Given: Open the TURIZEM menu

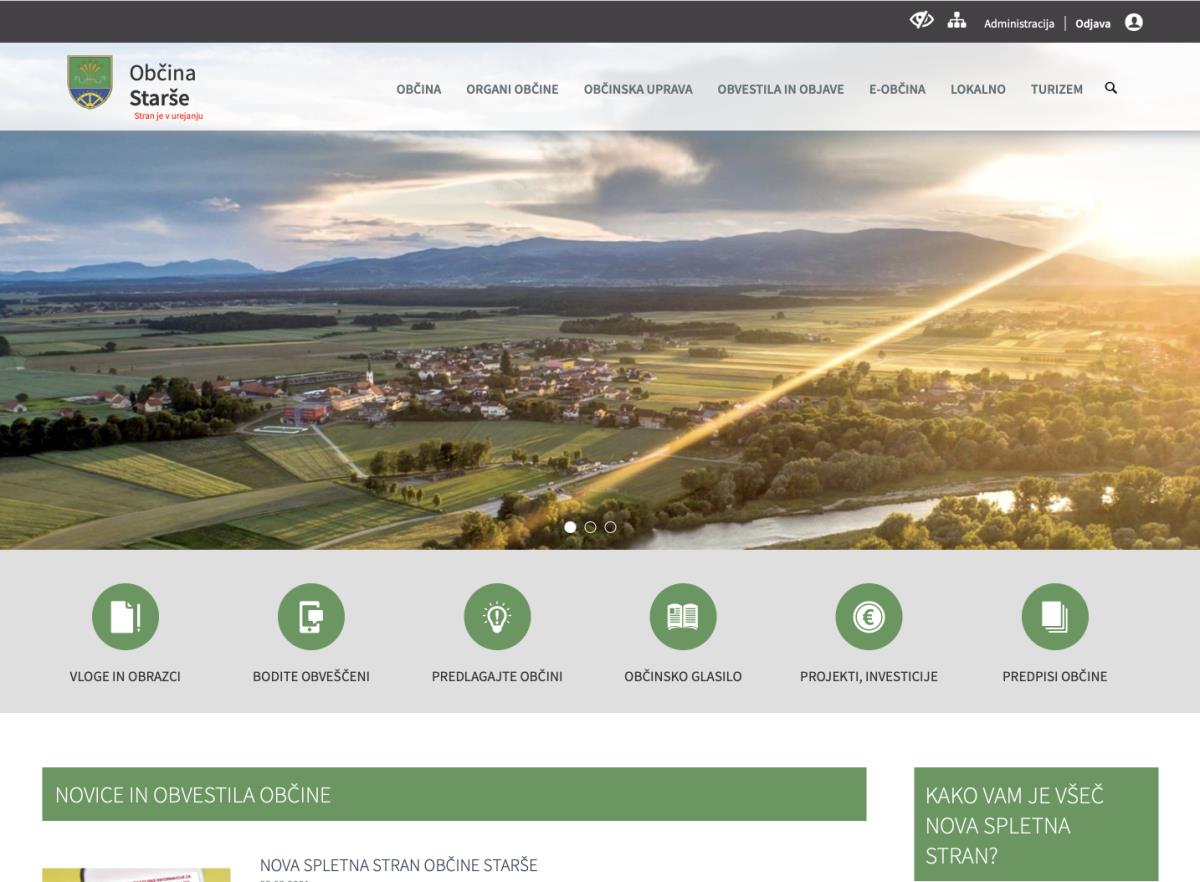Looking at the screenshot, I should pyautogui.click(x=1057, y=89).
